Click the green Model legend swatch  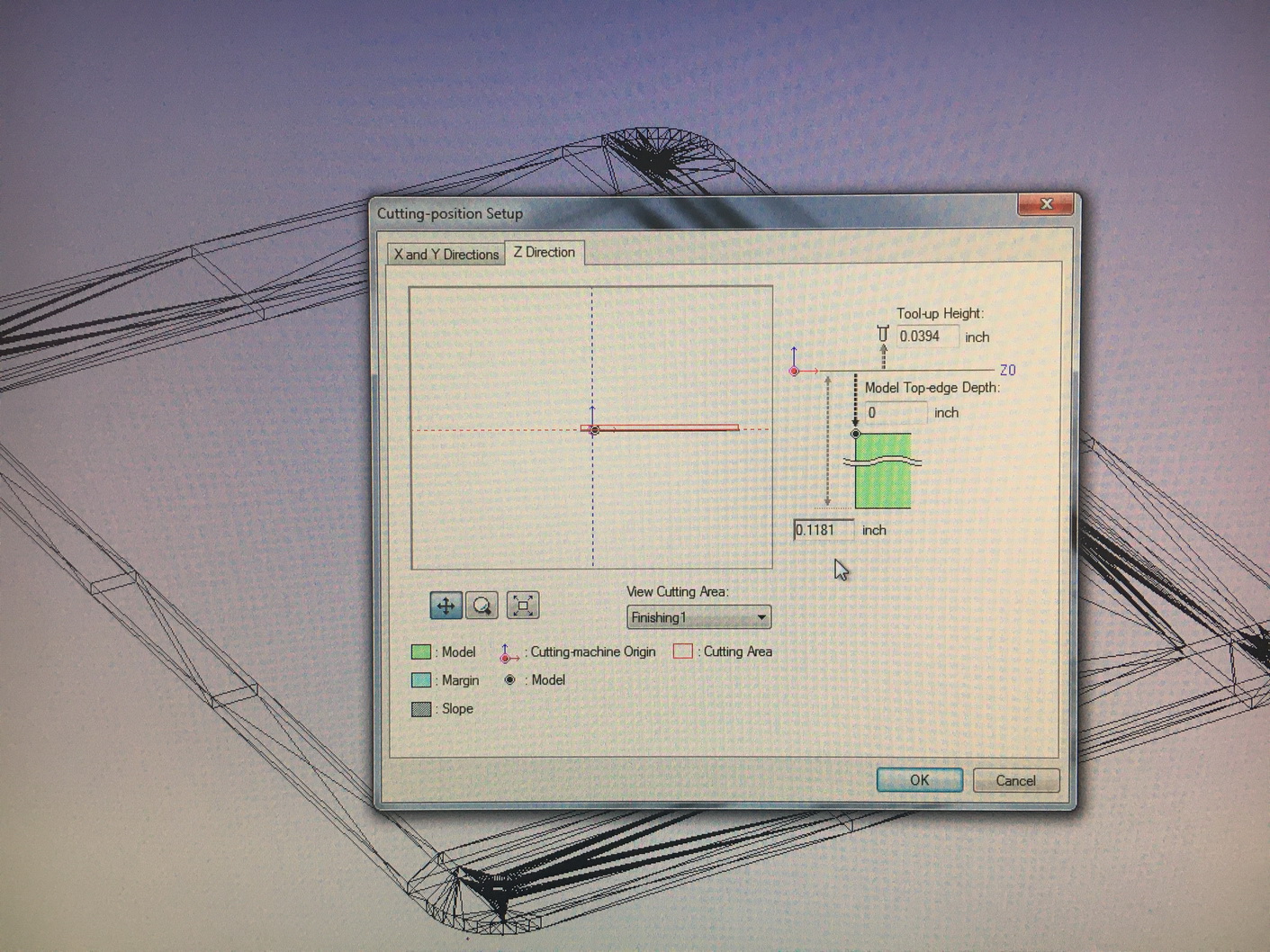click(420, 652)
